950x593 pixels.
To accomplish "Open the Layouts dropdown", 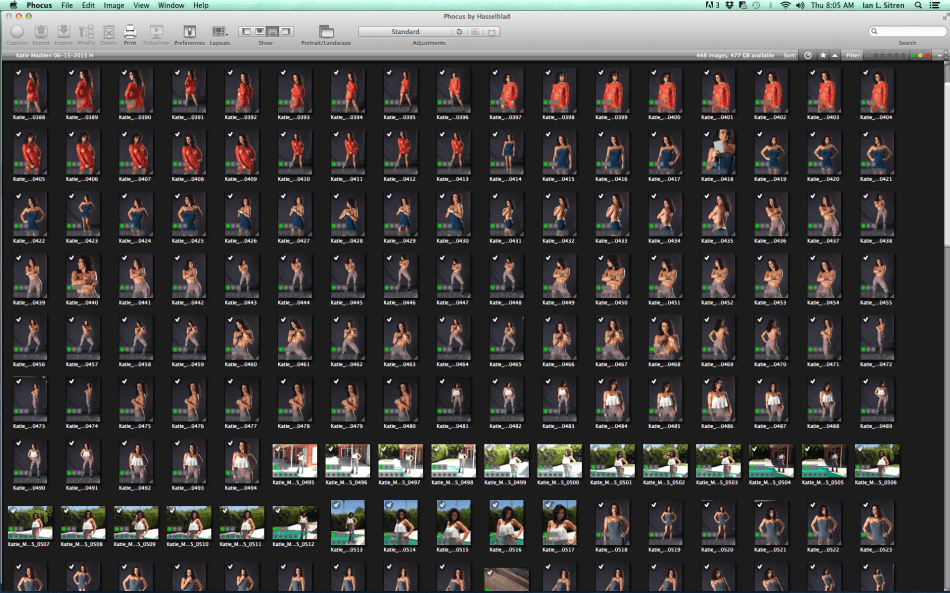I will (x=219, y=33).
